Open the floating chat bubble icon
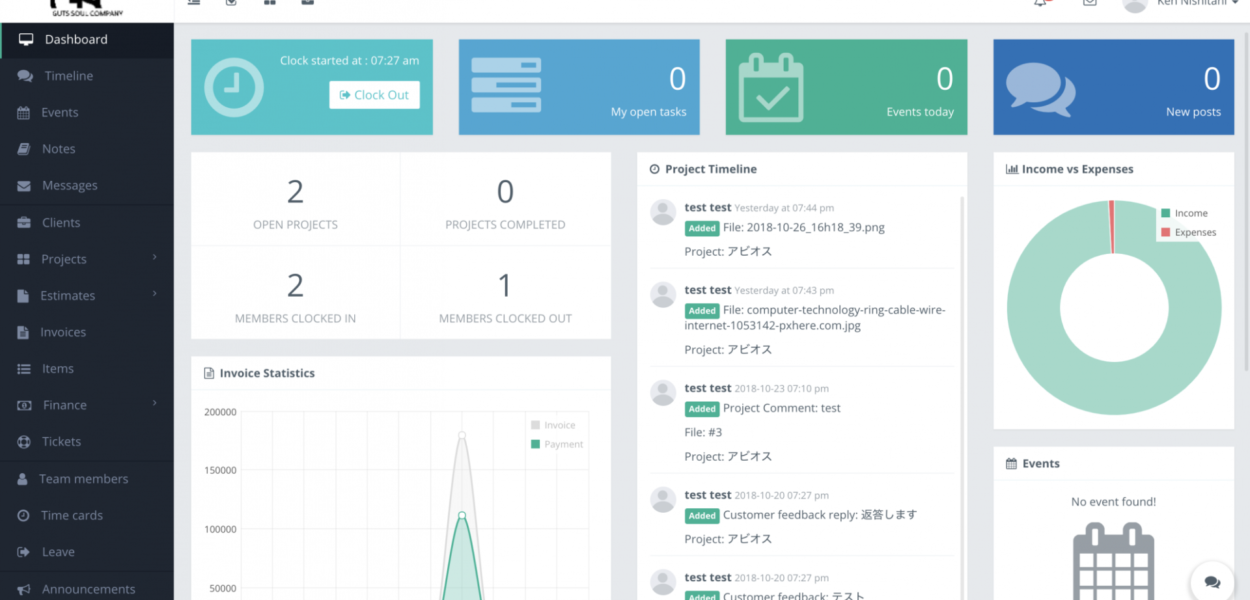Viewport: 1250px width, 600px height. pos(1212,582)
